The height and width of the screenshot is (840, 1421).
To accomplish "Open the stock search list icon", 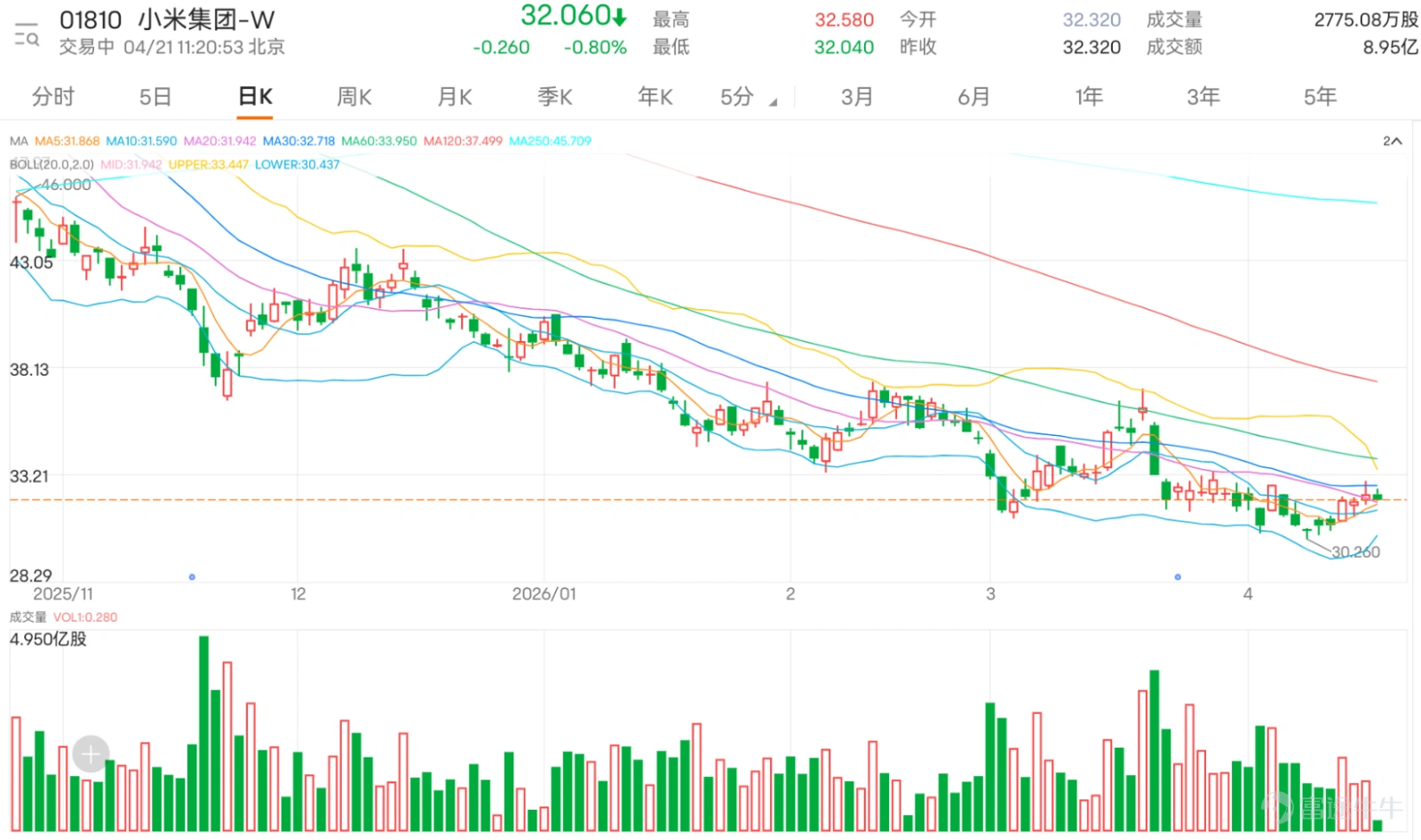I will pyautogui.click(x=27, y=34).
